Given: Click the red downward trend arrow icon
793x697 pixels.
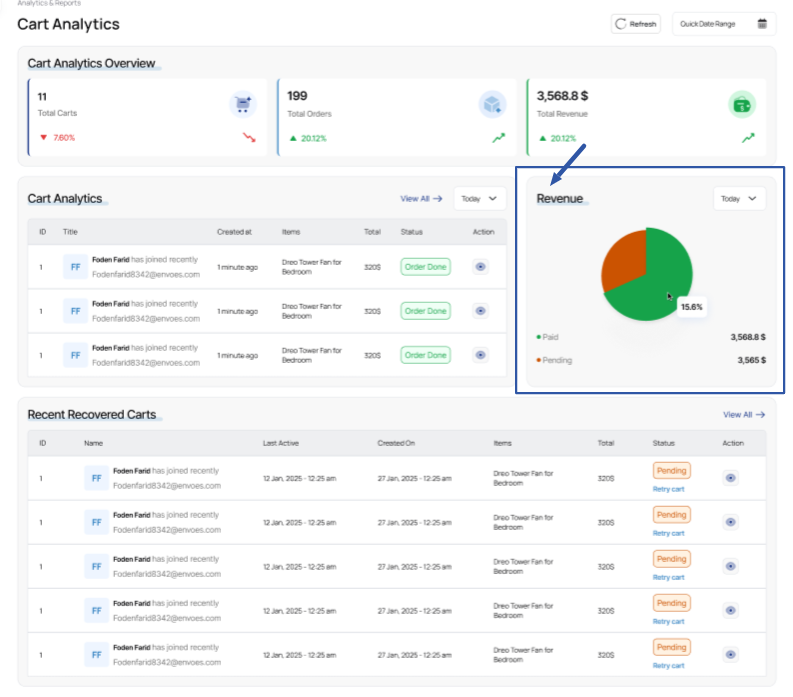Looking at the screenshot, I should pyautogui.click(x=249, y=138).
